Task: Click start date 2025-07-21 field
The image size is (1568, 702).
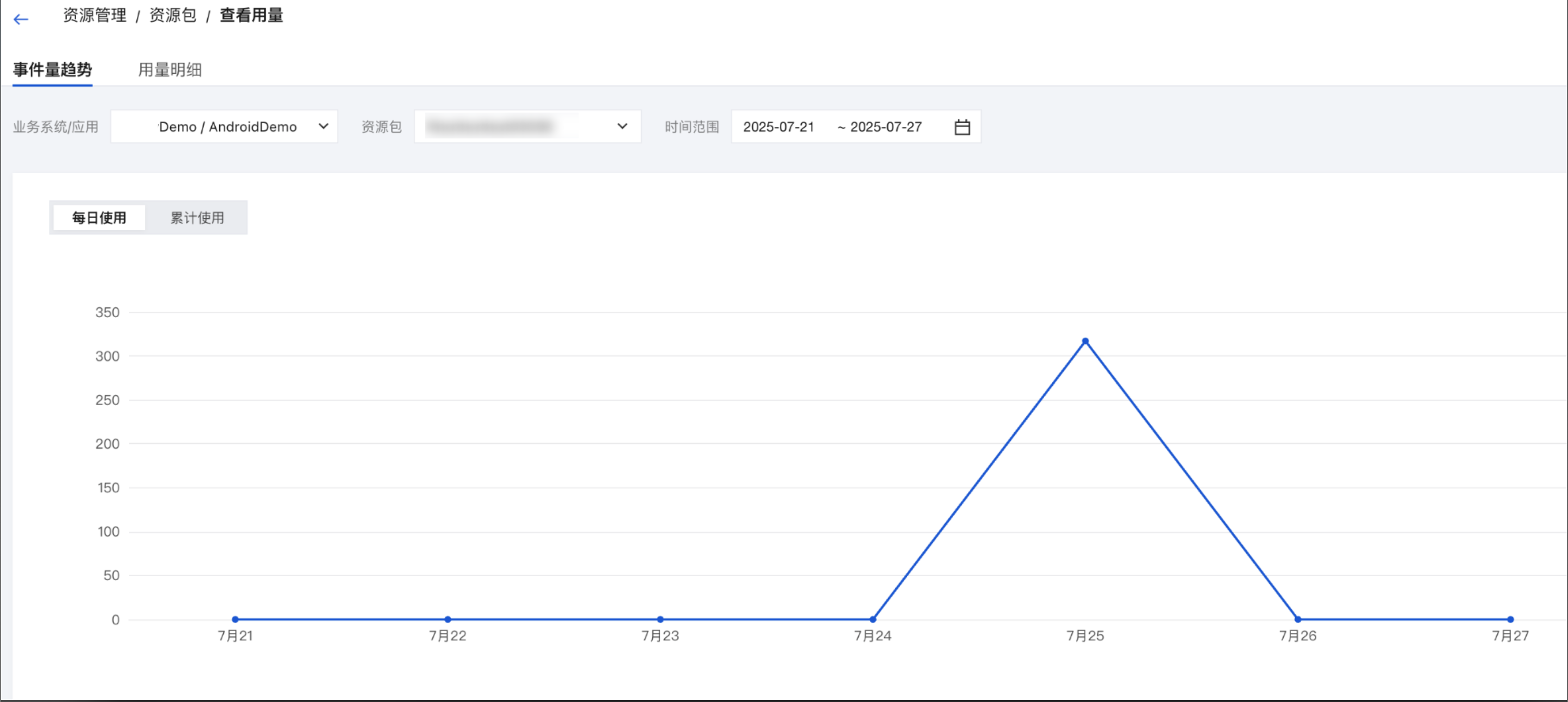Action: coord(778,127)
